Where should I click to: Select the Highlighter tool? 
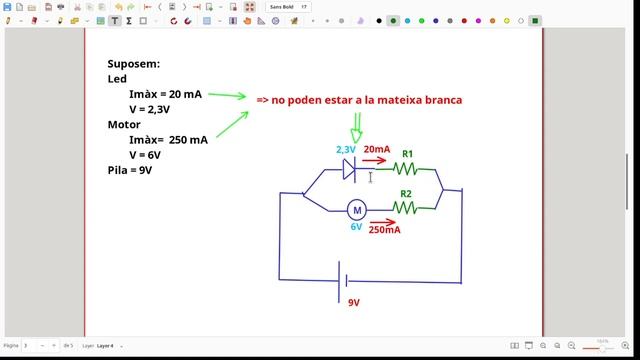(x=60, y=21)
